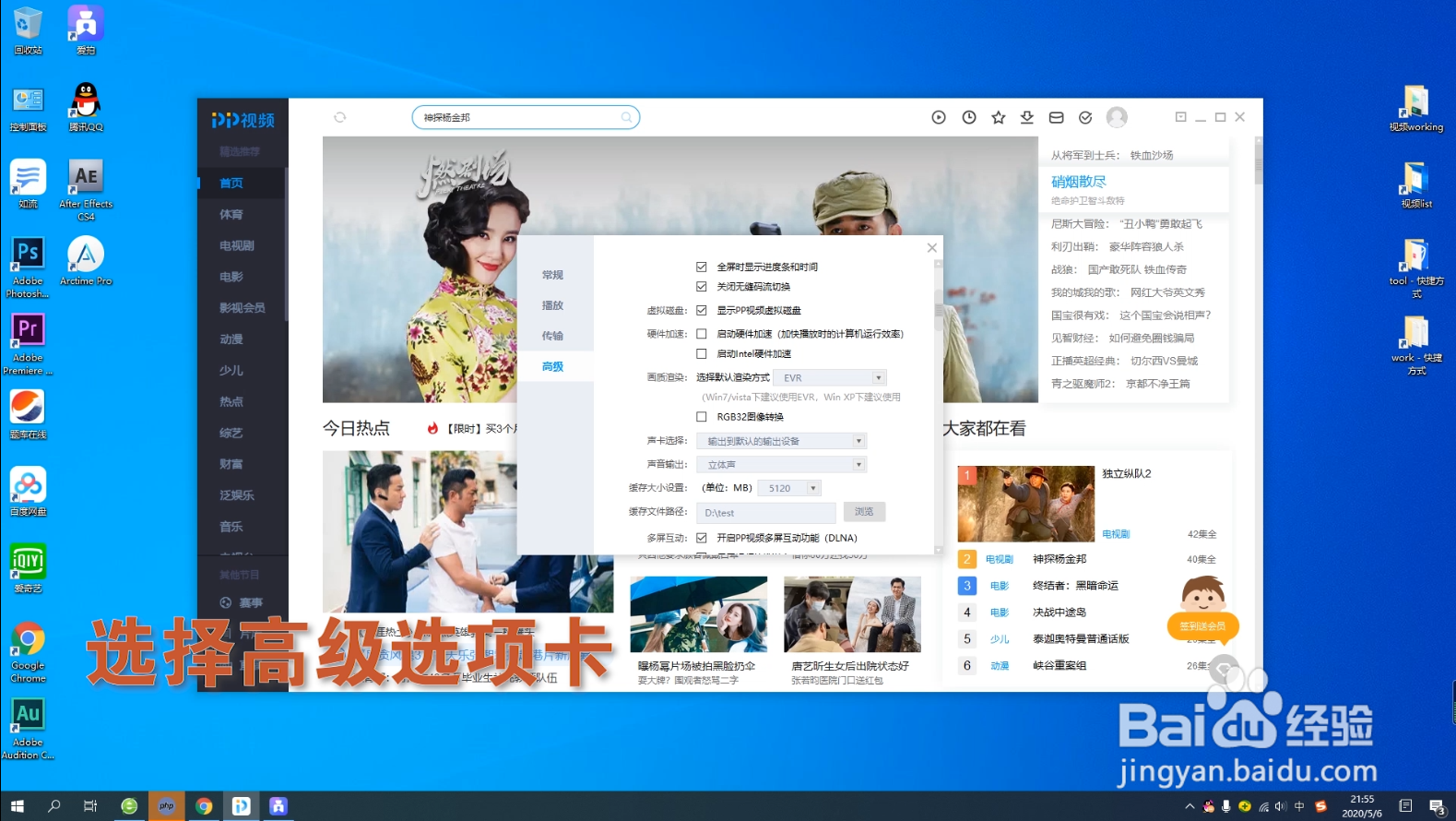The image size is (1456, 821).
Task: Open 终结者：黑暗命运 ranking entry
Action: point(1075,586)
